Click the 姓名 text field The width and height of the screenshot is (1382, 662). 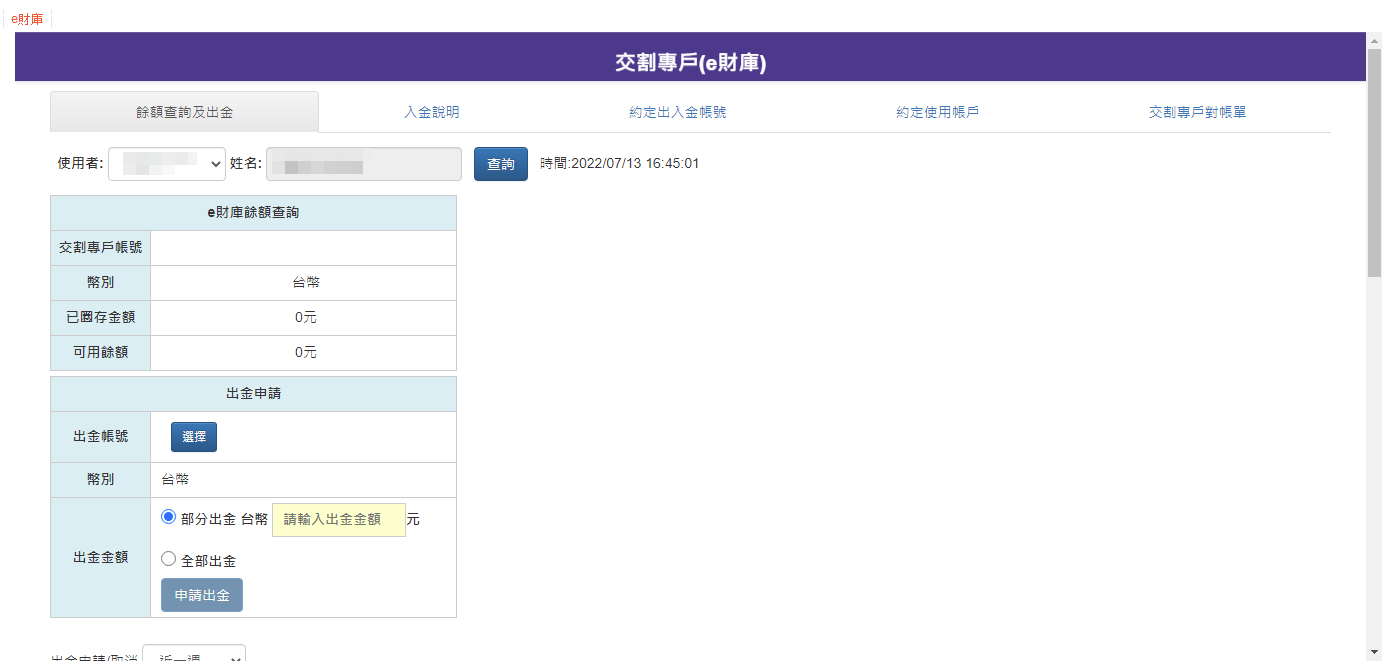(363, 164)
